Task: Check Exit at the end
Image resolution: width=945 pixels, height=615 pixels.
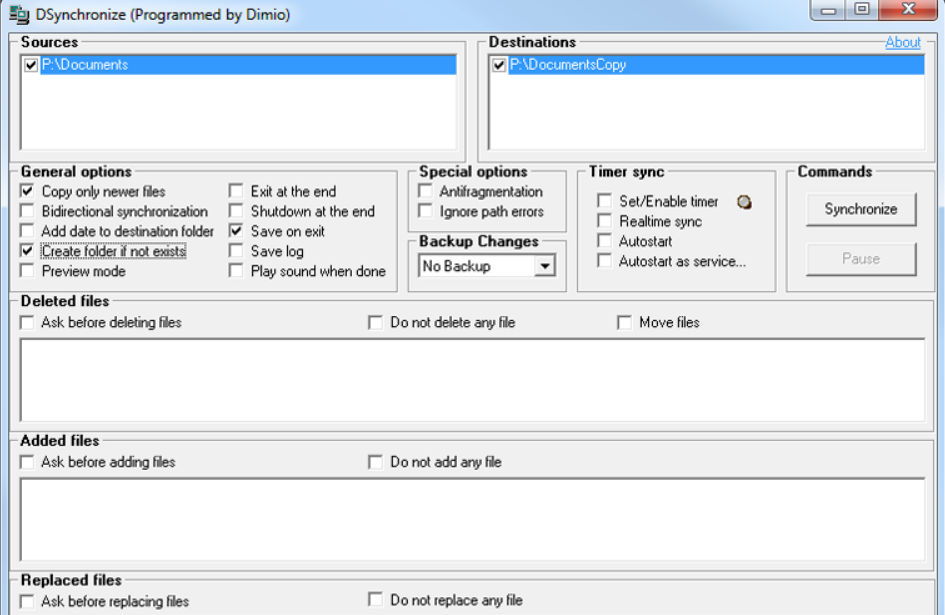Action: tap(237, 191)
